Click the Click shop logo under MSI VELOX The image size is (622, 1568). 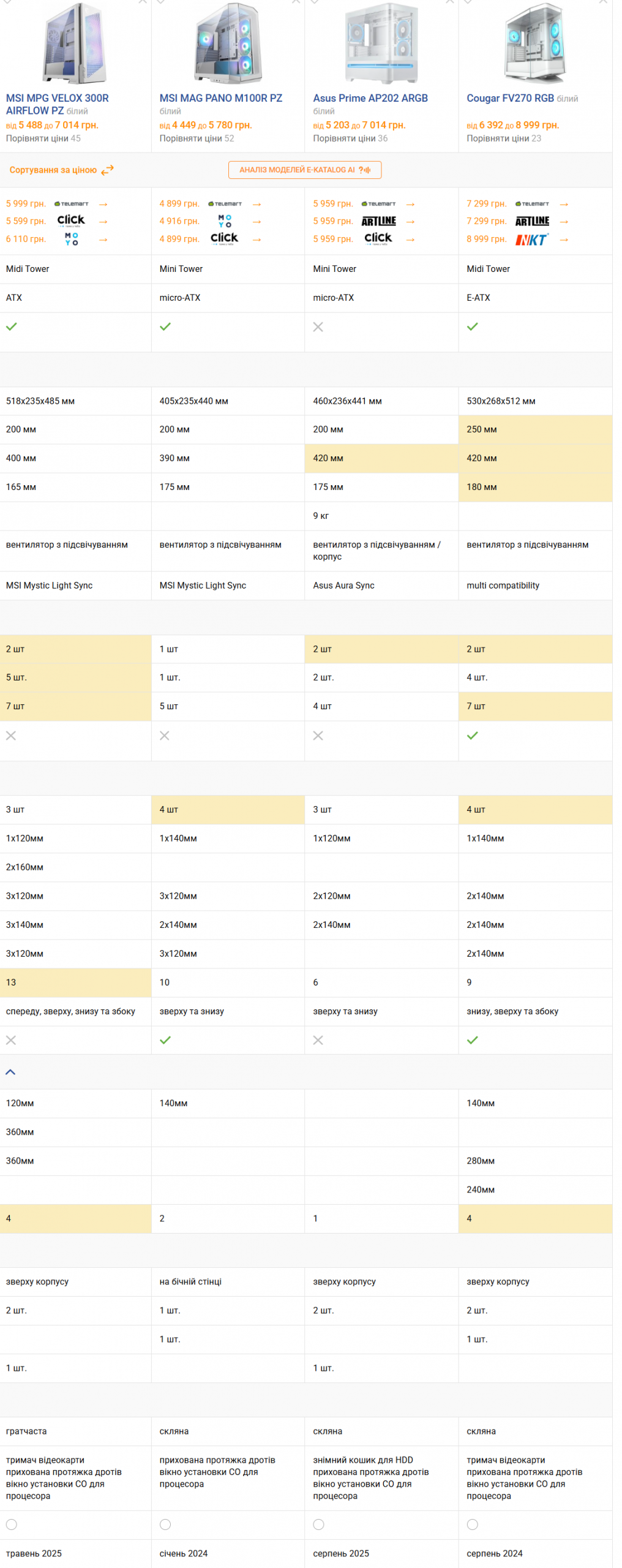click(x=72, y=221)
